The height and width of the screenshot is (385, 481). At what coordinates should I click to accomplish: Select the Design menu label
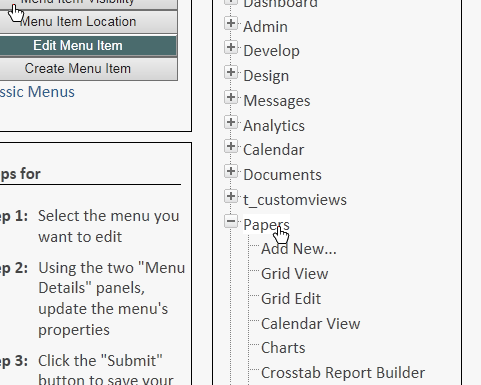pyautogui.click(x=266, y=76)
